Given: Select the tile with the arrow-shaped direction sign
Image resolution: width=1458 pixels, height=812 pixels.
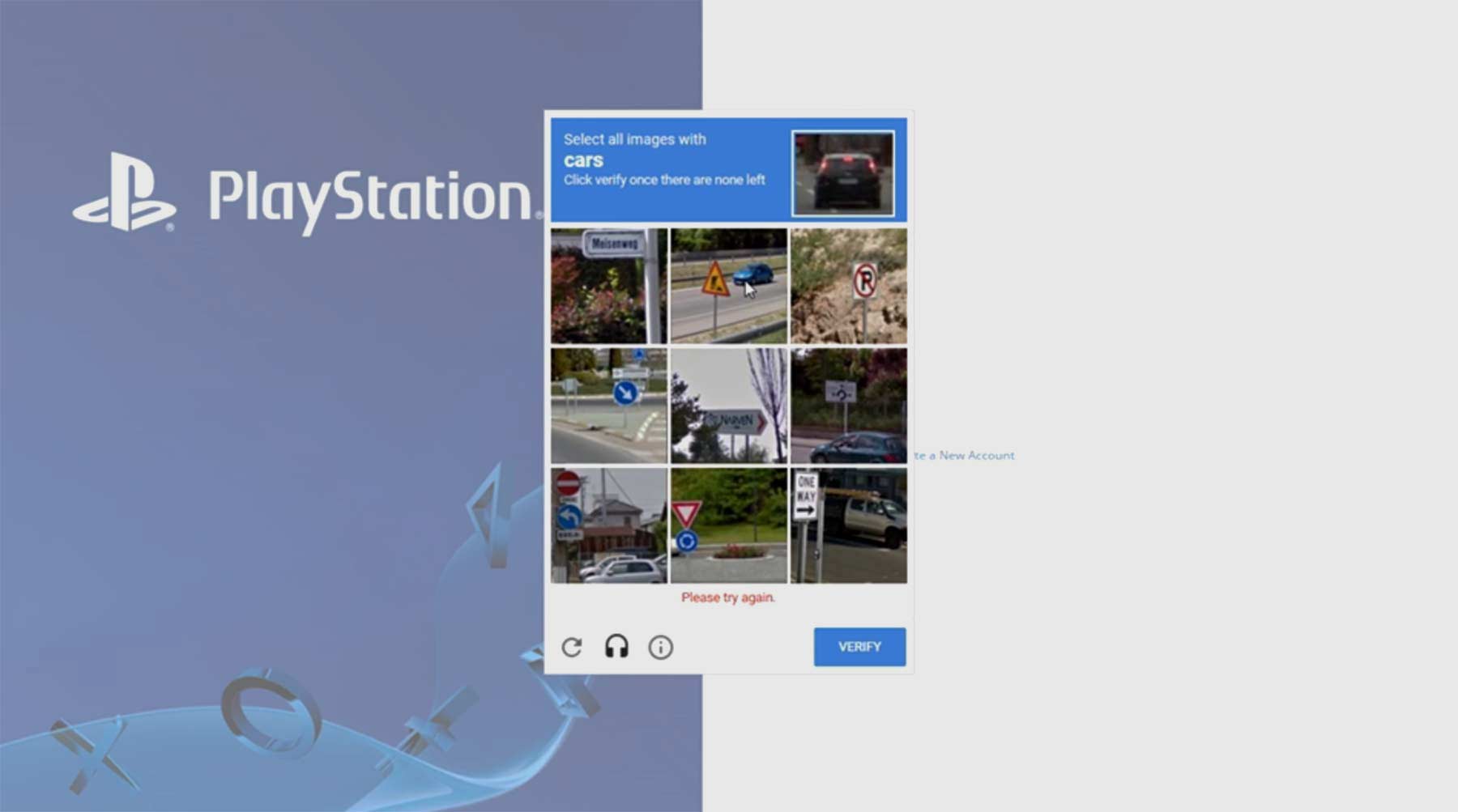Looking at the screenshot, I should point(728,406).
